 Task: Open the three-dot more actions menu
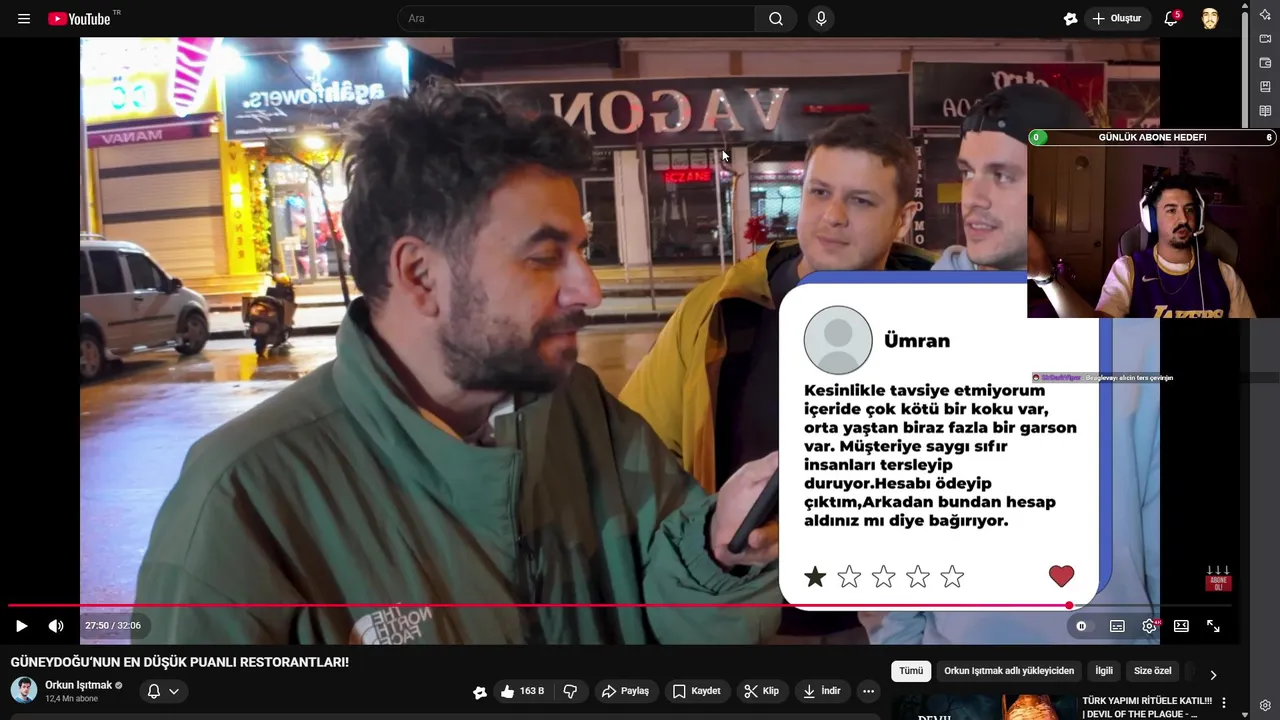pyautogui.click(x=868, y=691)
